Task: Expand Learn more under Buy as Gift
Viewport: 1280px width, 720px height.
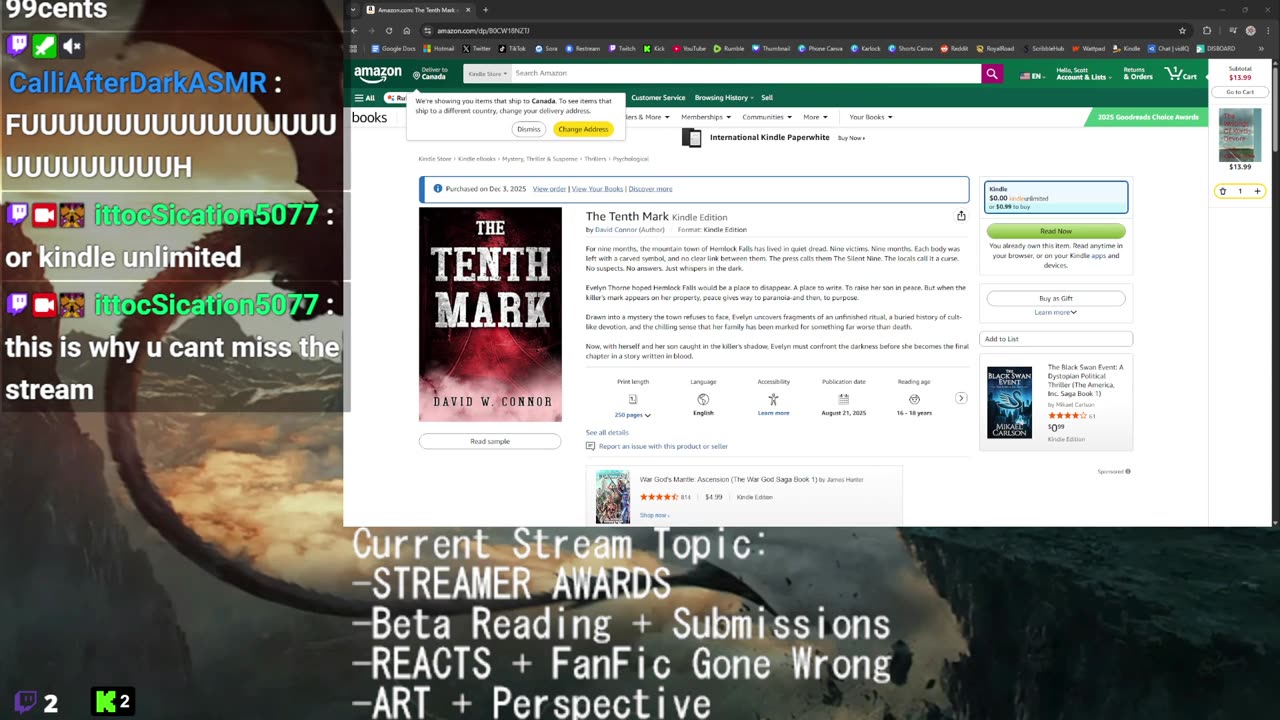Action: coord(1055,312)
